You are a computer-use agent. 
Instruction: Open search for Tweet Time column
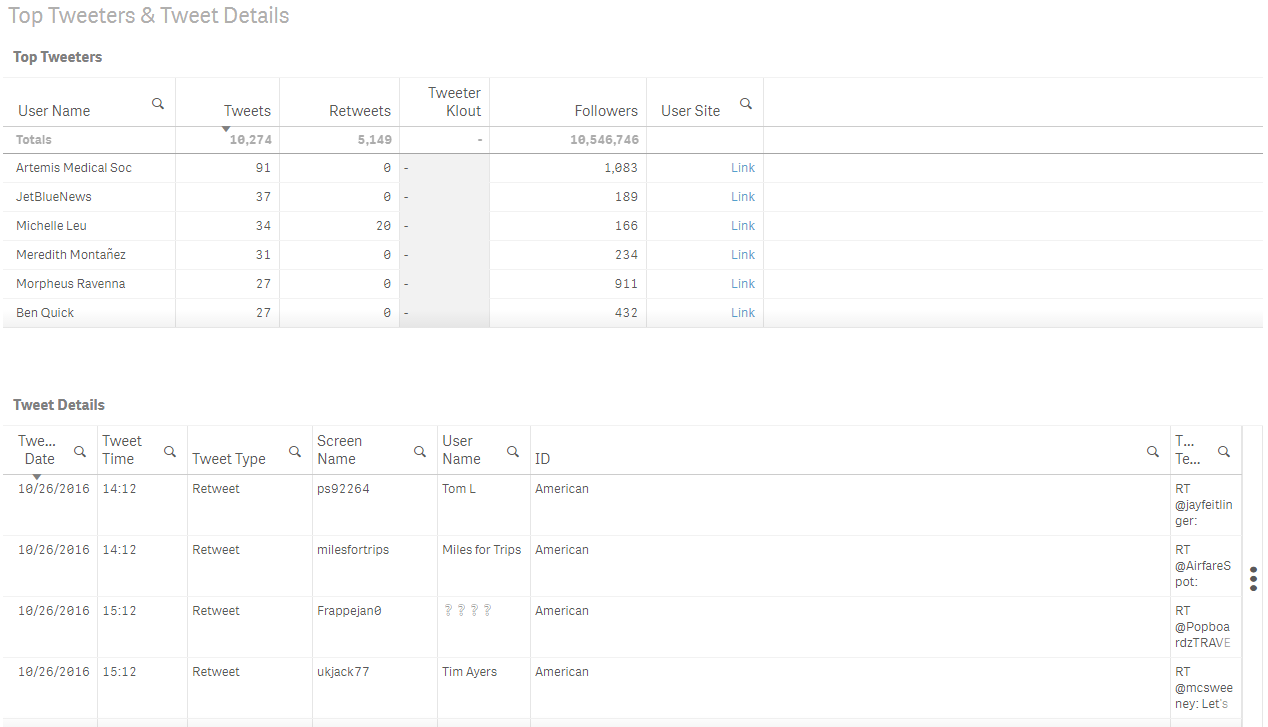170,452
